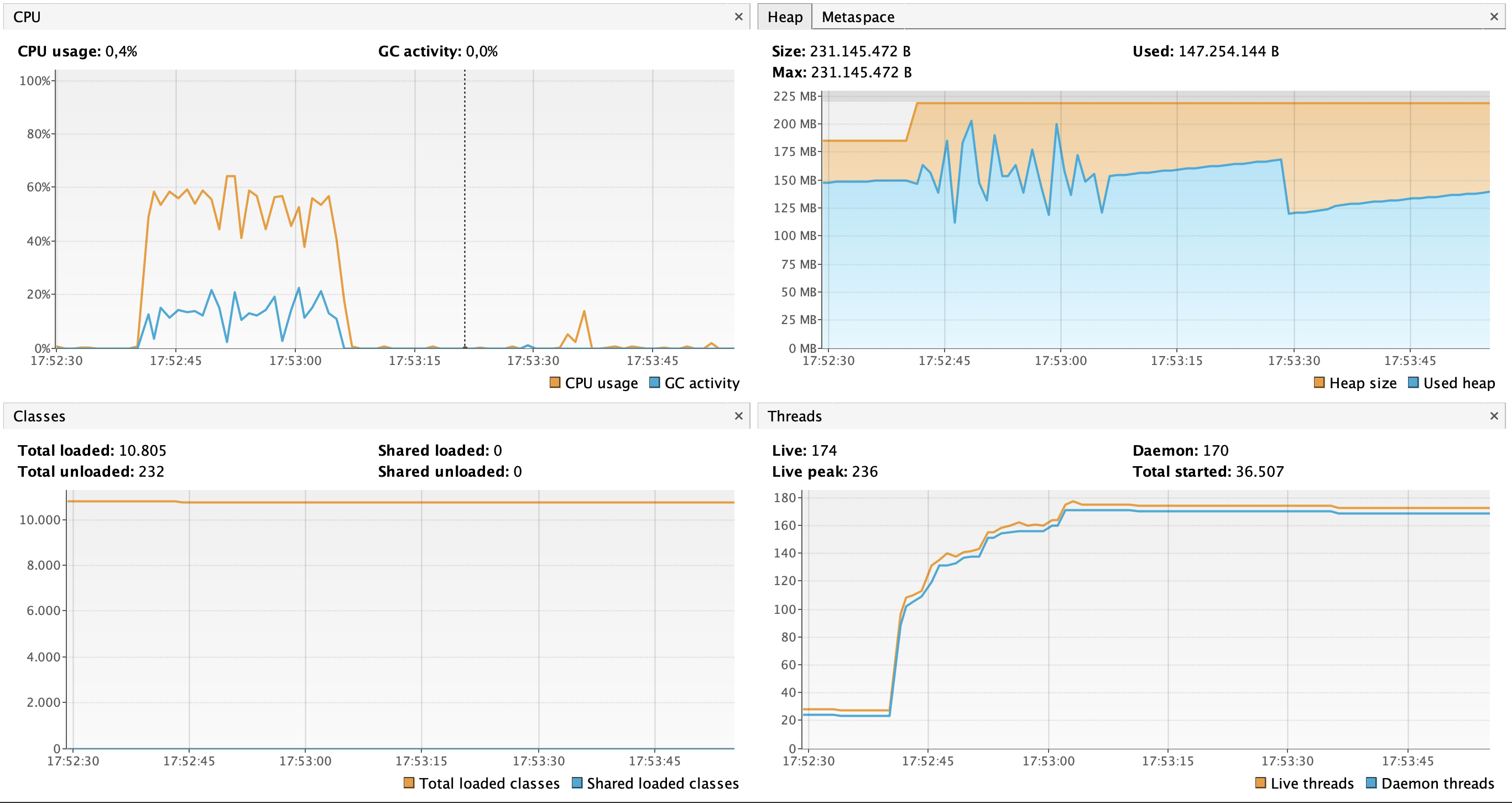Click the 'Live threads' legend label

pyautogui.click(x=1312, y=783)
